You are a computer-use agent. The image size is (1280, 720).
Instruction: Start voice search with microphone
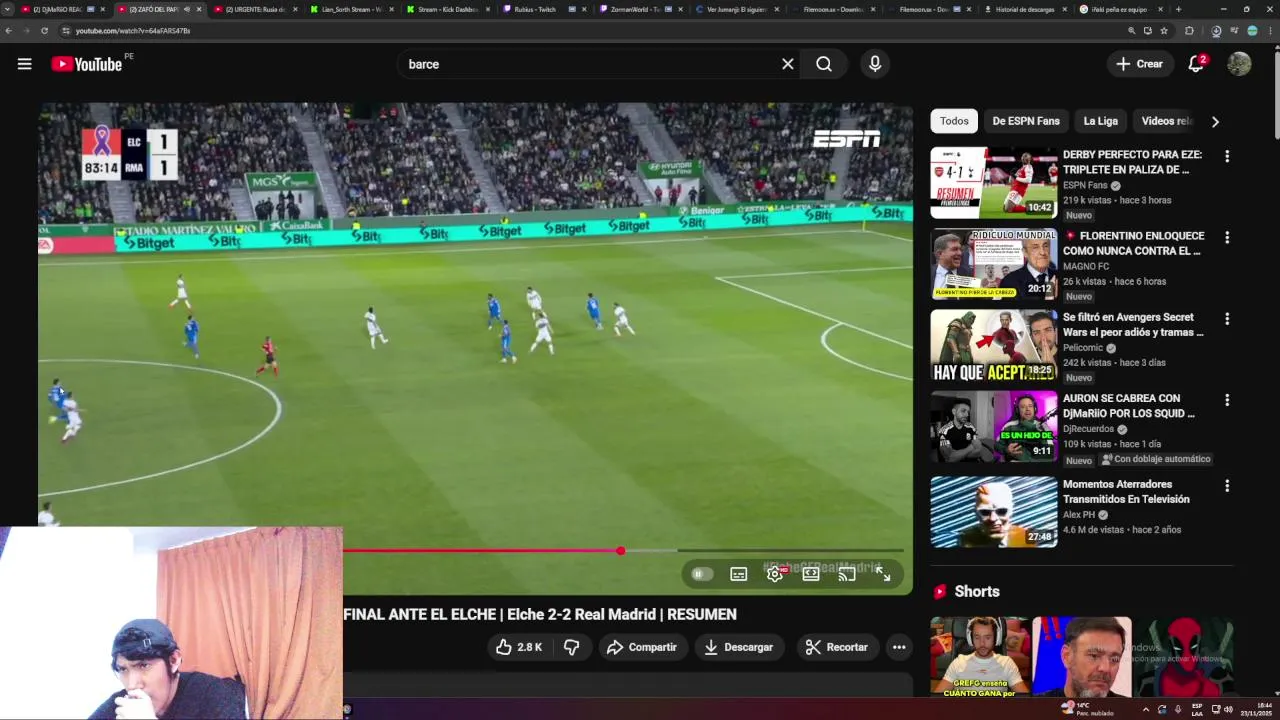click(x=875, y=64)
